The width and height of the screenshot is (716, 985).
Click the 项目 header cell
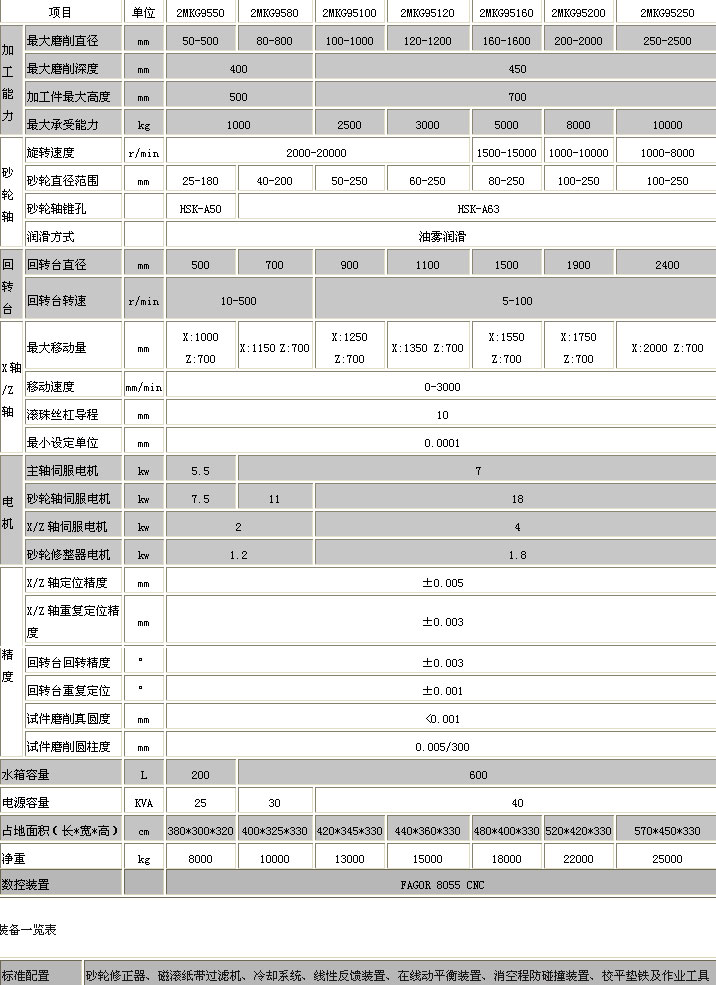(61, 12)
